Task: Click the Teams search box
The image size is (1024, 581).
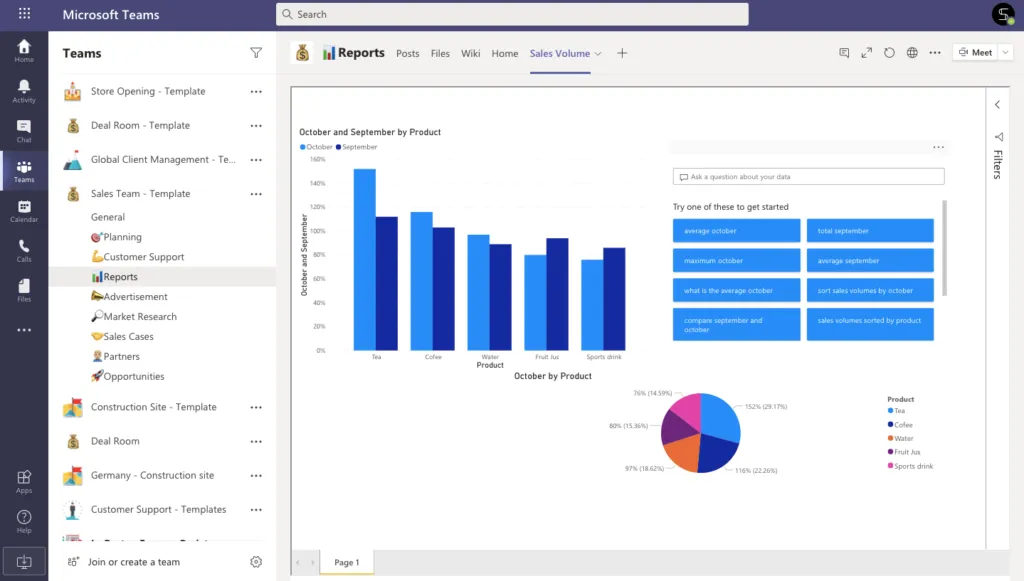Action: coord(512,14)
